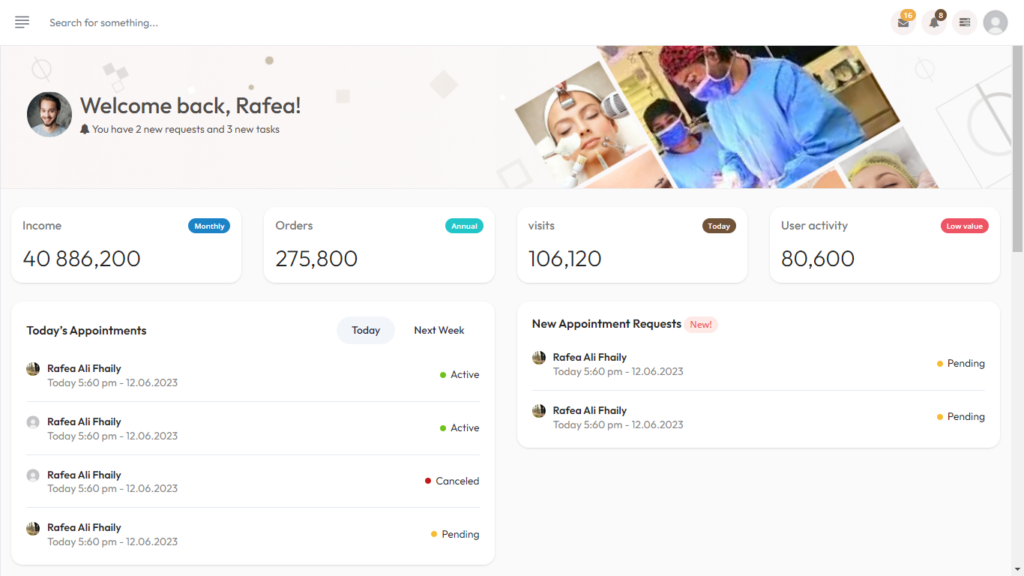Click grey avatar of the canceled appointment
The width and height of the screenshot is (1024, 576).
pyautogui.click(x=33, y=475)
